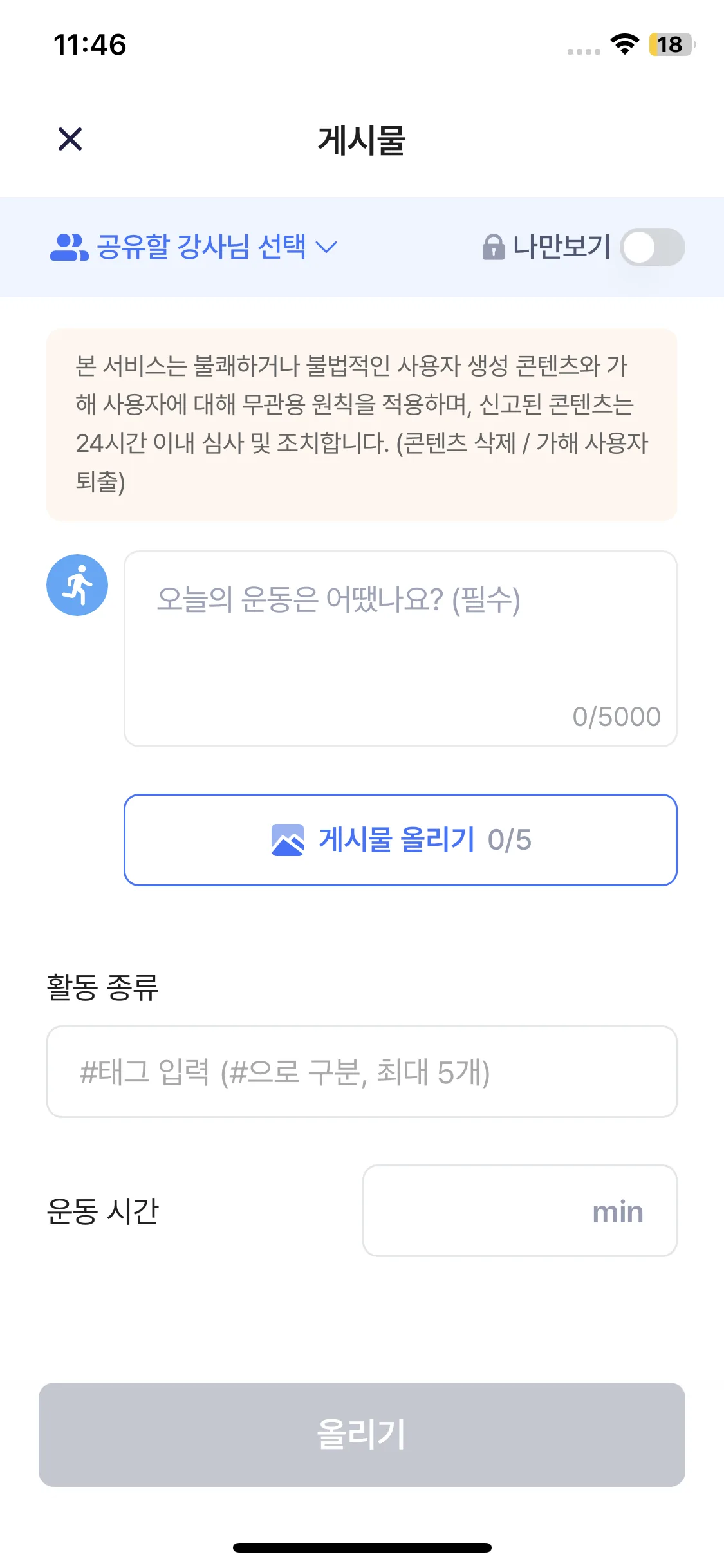Tap the image icon in upload button
The height and width of the screenshot is (1568, 724).
click(x=288, y=840)
